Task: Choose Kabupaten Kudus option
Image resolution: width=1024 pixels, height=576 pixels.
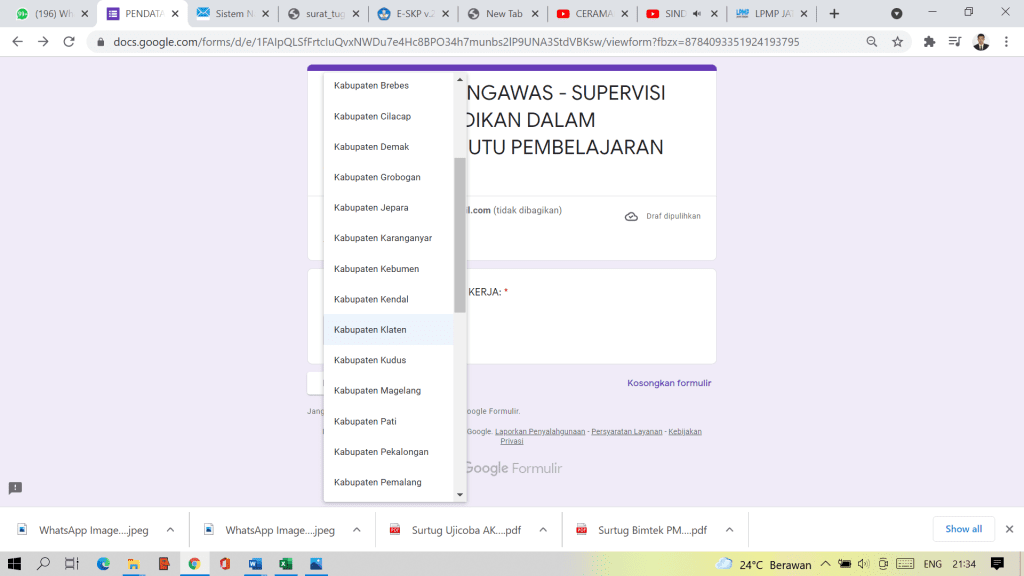Action: [370, 360]
